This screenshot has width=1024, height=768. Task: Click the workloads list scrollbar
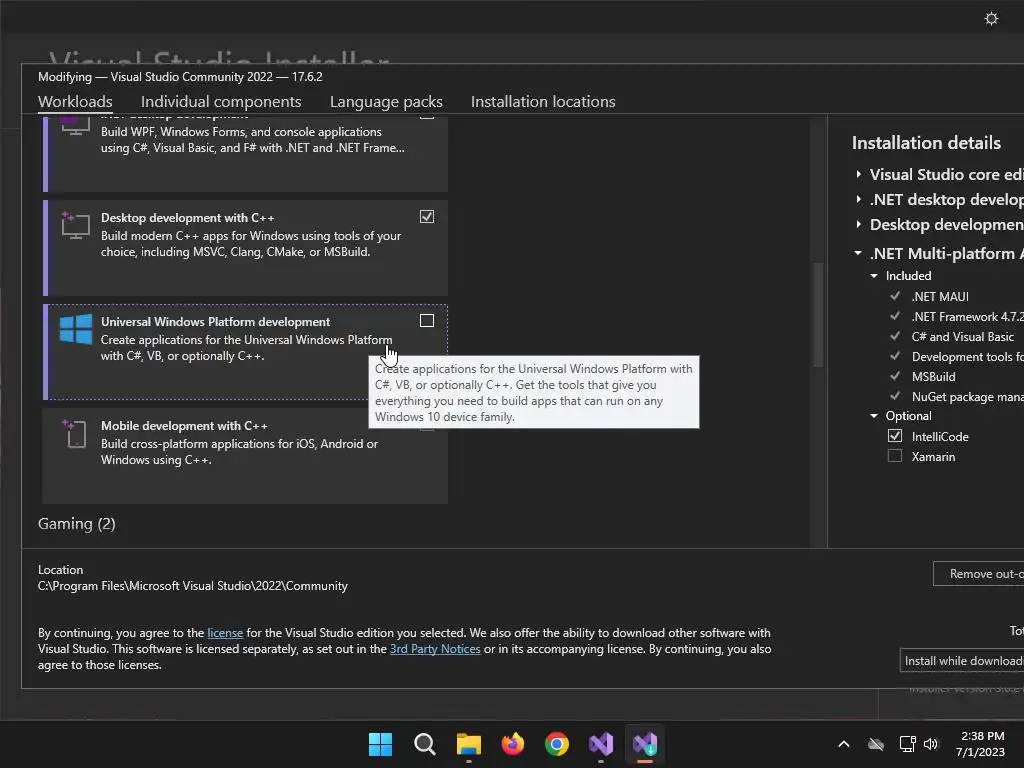(818, 314)
